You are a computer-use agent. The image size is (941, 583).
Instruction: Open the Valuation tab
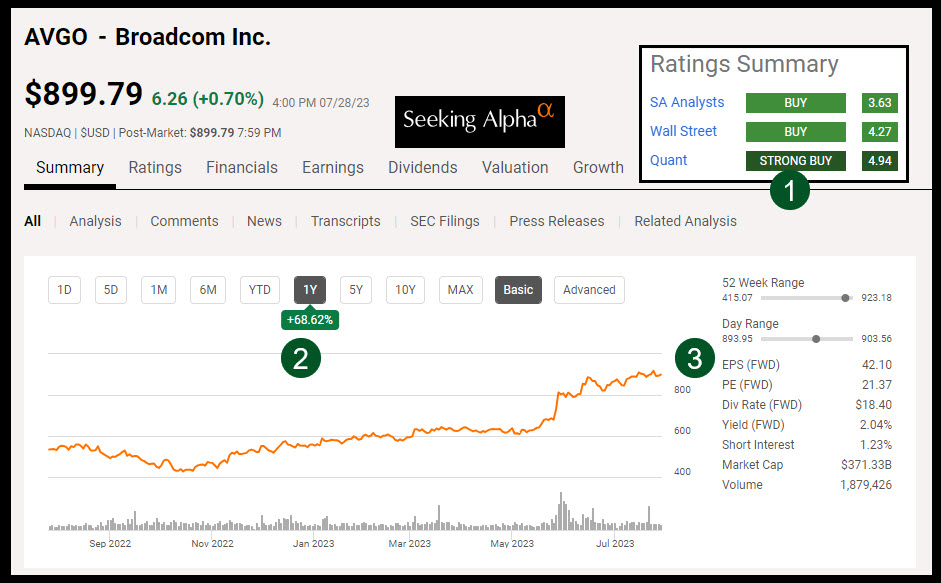tap(515, 168)
